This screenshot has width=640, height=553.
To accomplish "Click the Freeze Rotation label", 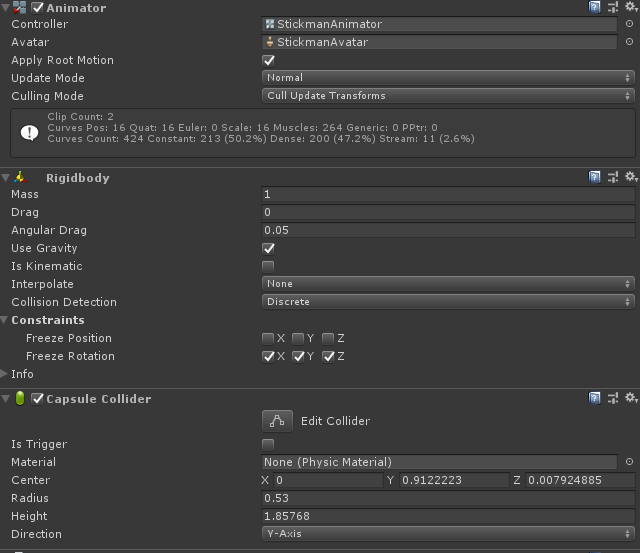I will (70, 356).
